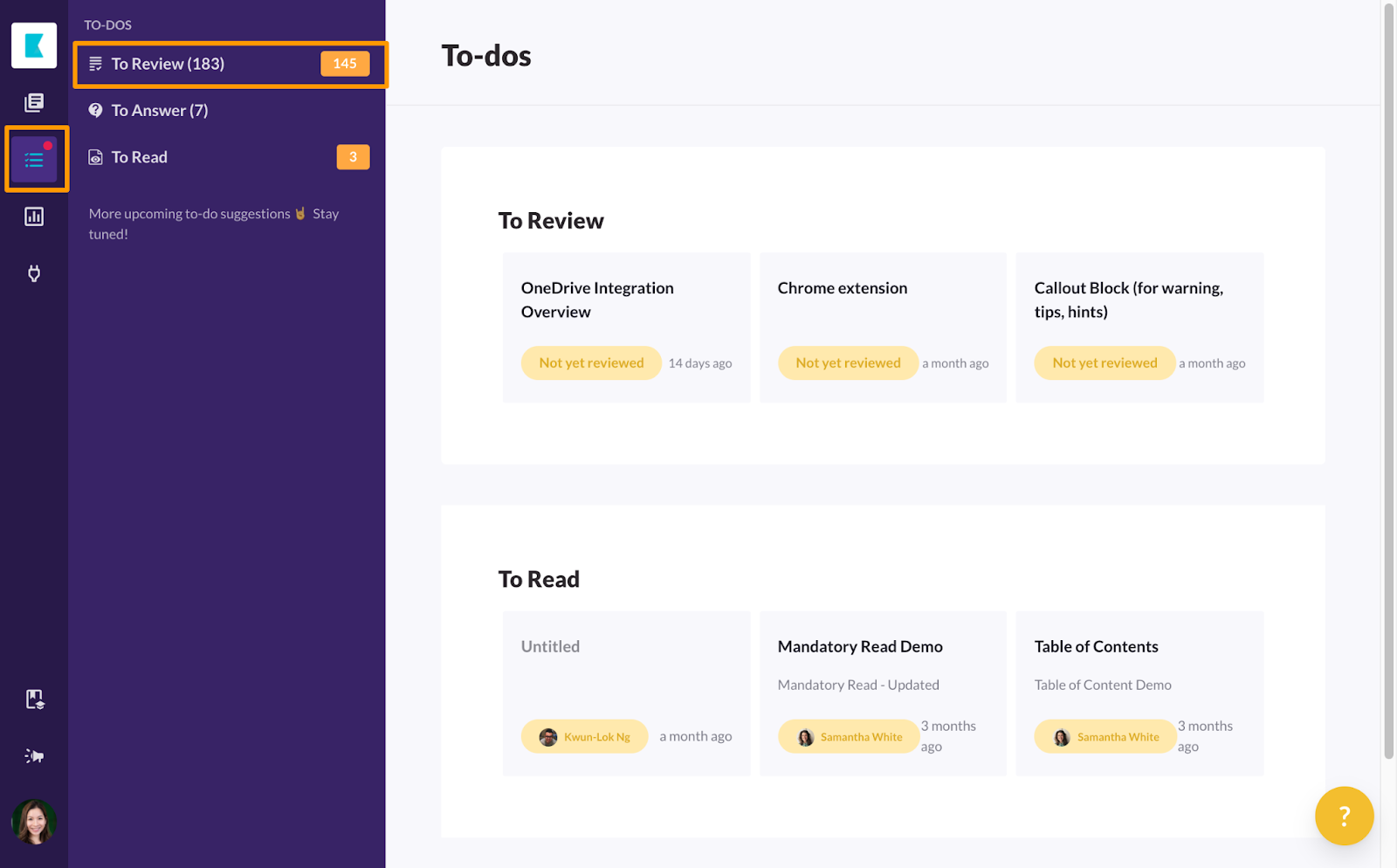1397x868 pixels.
Task: Open the learning book icon near the bottom
Action: [34, 699]
